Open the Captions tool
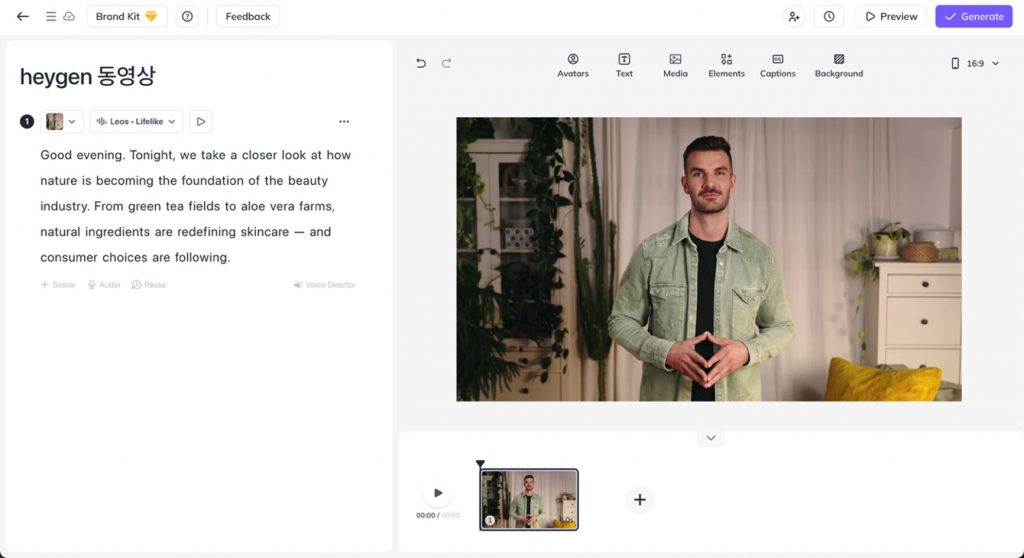Viewport: 1024px width, 558px height. coord(777,65)
